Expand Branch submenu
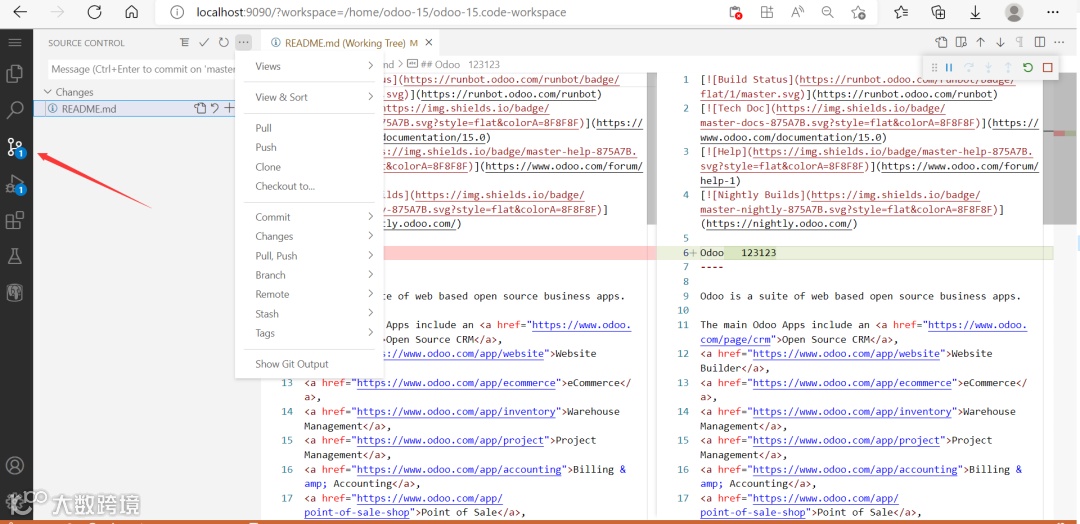The image size is (1080, 524). point(309,275)
